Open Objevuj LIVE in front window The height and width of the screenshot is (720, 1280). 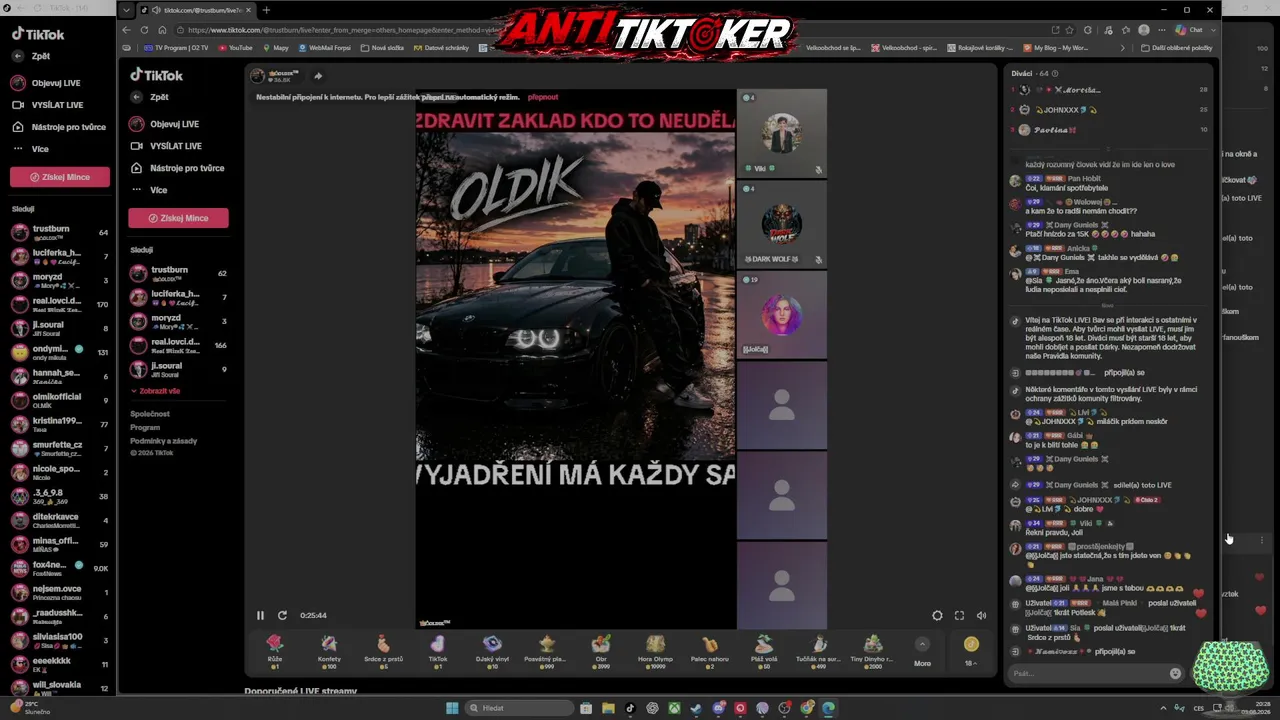click(x=165, y=124)
